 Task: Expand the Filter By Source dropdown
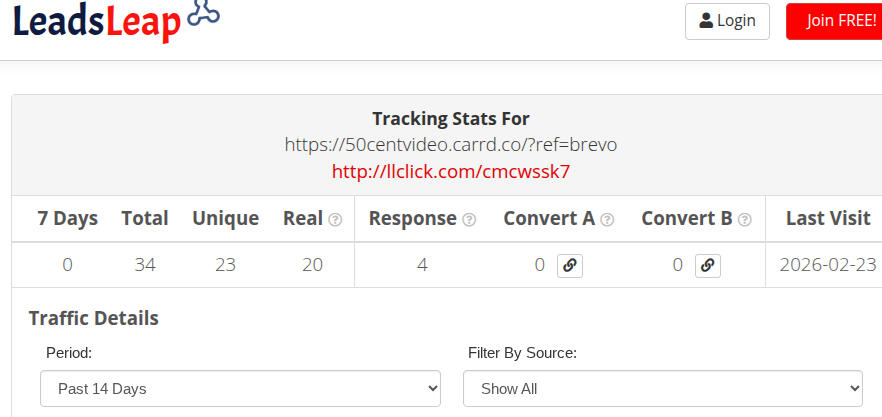point(662,388)
